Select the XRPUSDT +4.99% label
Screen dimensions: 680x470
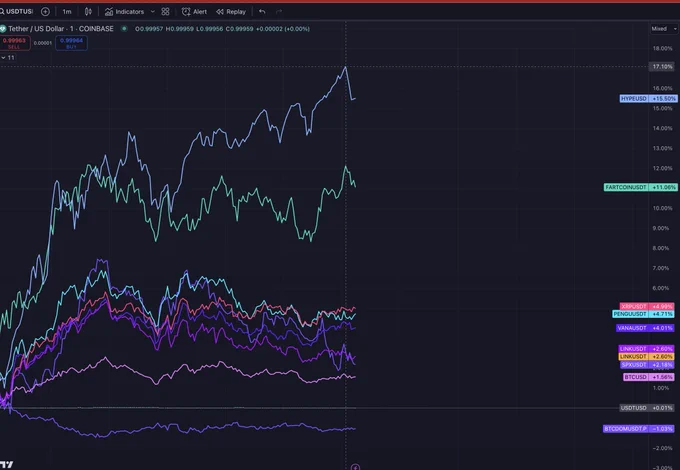tap(647, 307)
